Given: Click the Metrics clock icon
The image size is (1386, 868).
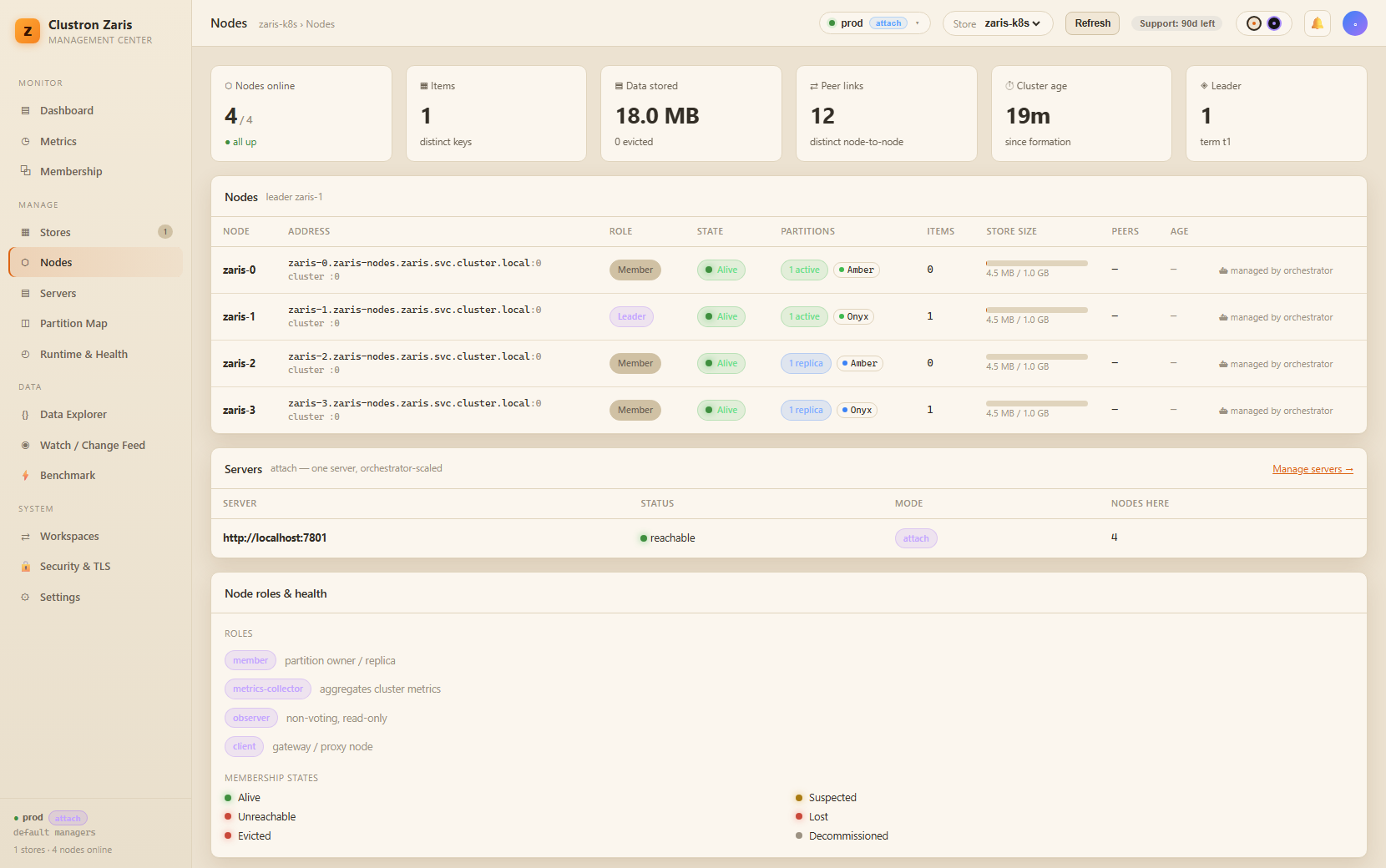Looking at the screenshot, I should pos(25,142).
